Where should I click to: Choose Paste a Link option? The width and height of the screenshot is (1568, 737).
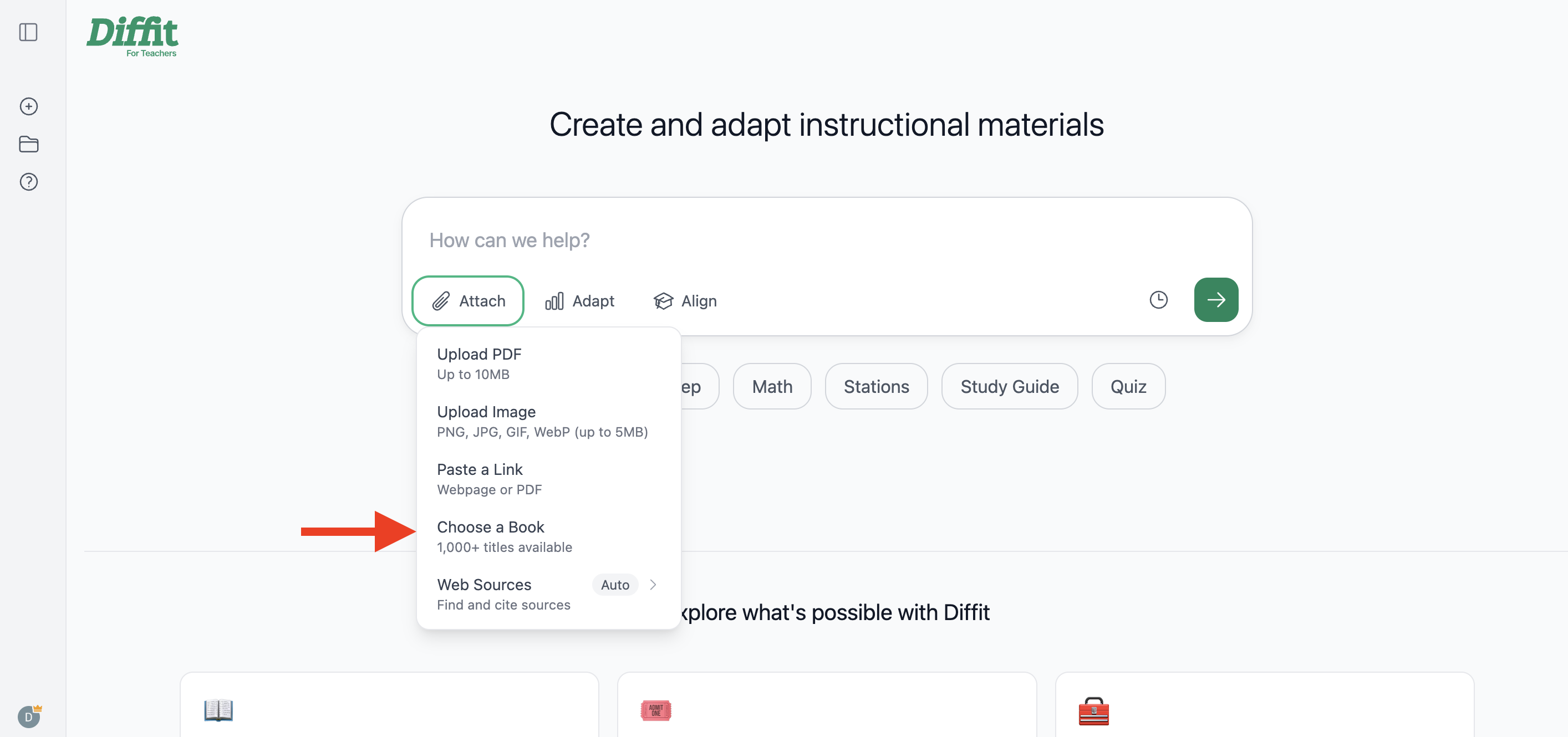[548, 479]
